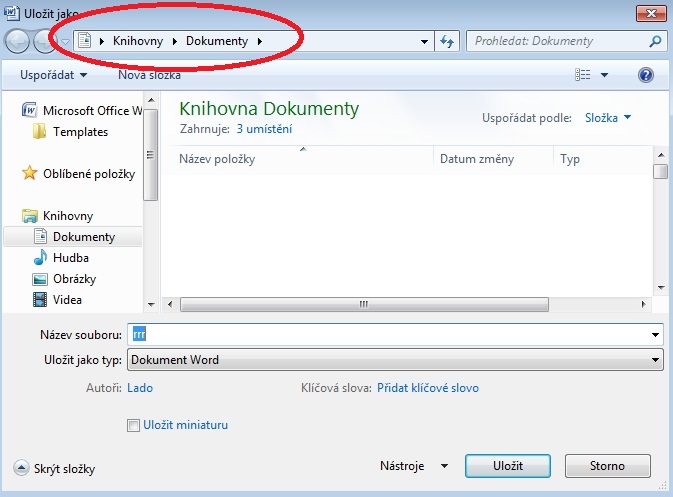Click the magnifier search icon

tap(655, 41)
